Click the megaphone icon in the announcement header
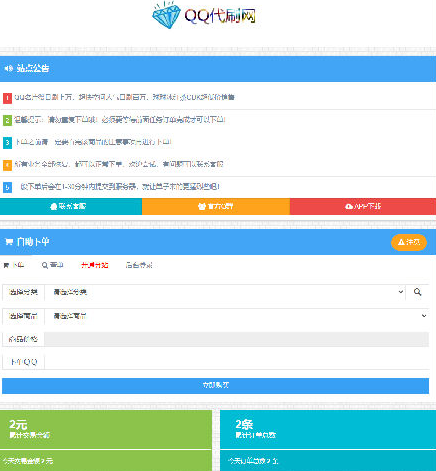The height and width of the screenshot is (471, 436). click(x=8, y=68)
